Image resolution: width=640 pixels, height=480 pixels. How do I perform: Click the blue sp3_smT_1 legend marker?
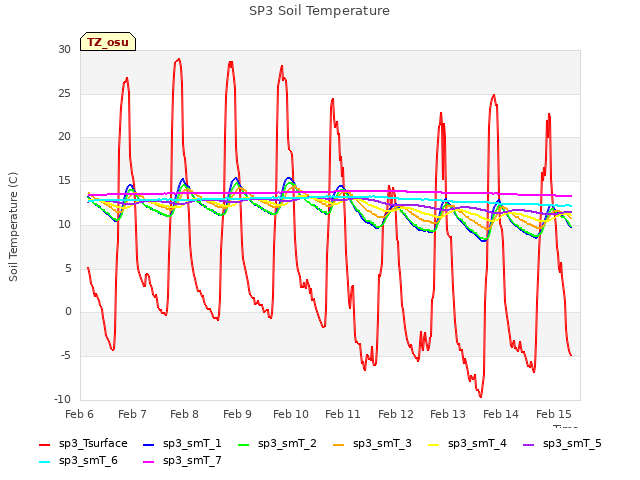point(149,444)
